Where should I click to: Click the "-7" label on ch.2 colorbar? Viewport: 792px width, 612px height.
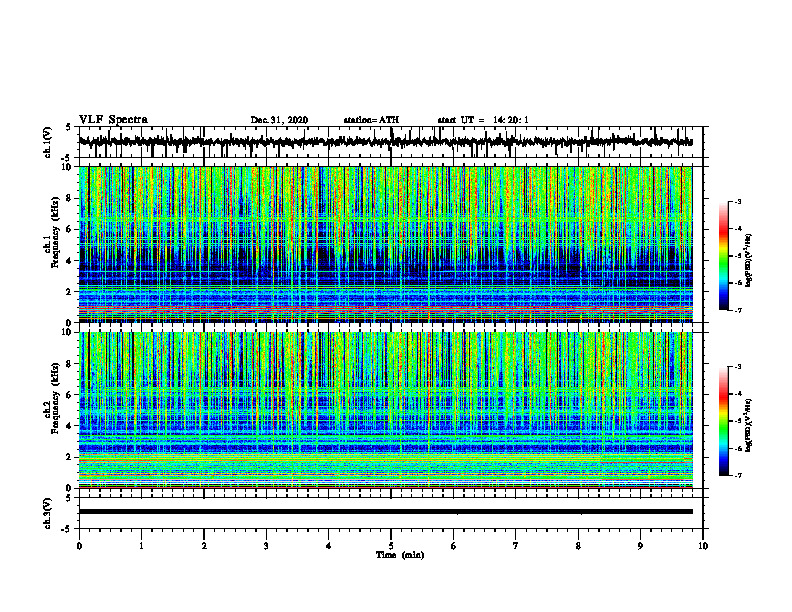(x=738, y=475)
